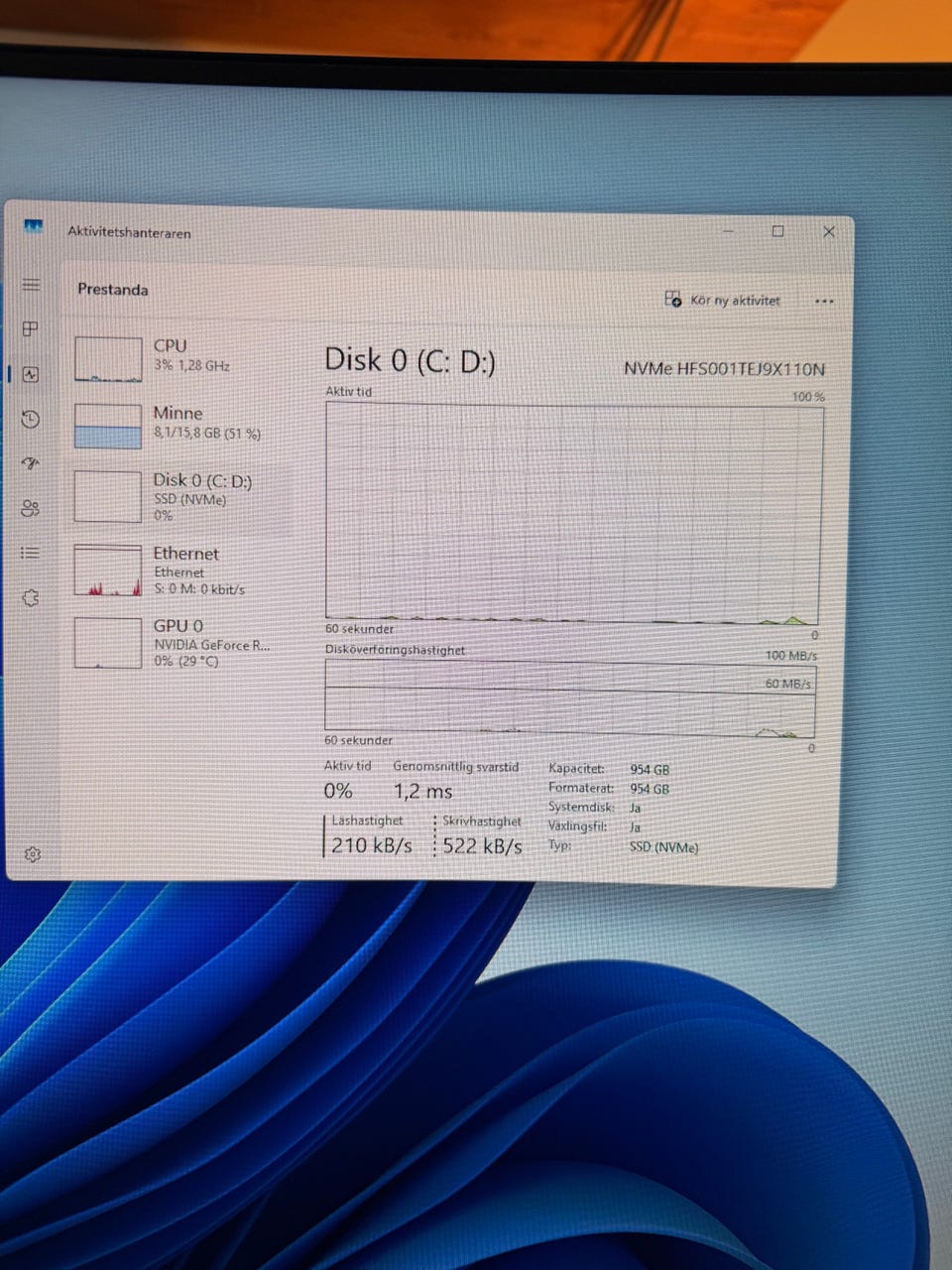Open Task Manager settings gear
Image resolution: width=952 pixels, height=1270 pixels.
click(33, 854)
